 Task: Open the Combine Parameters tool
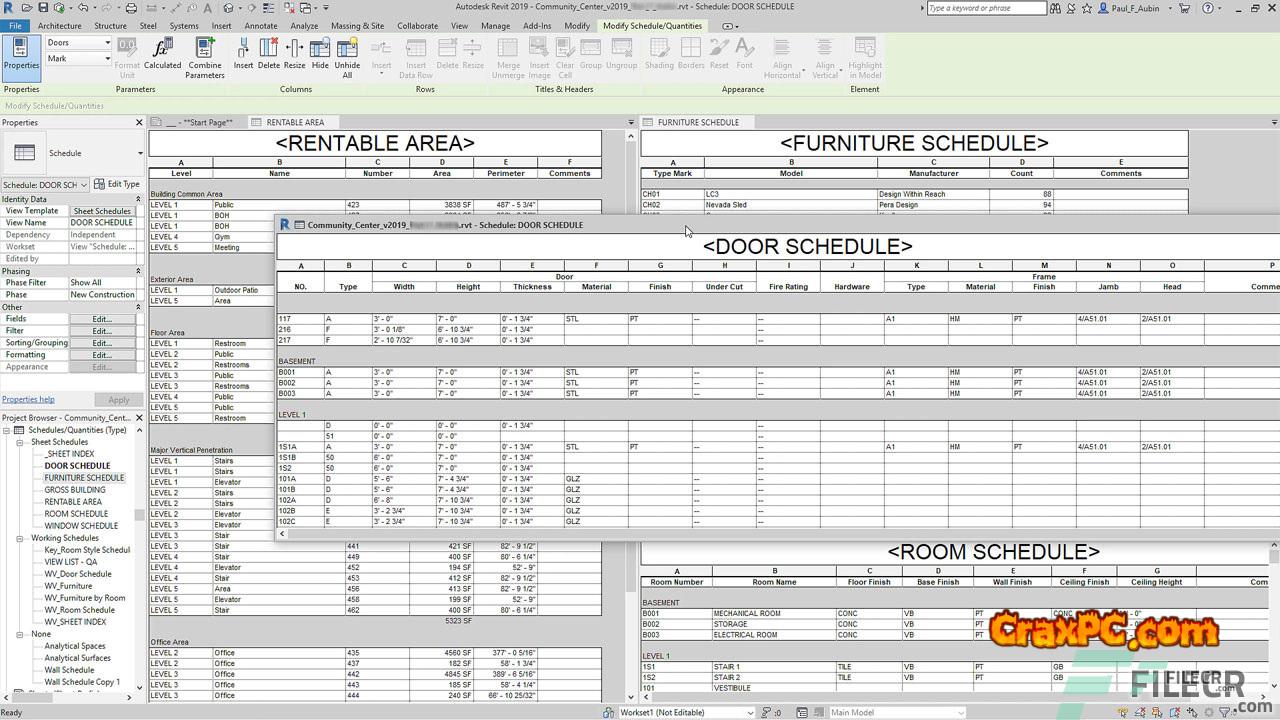(x=205, y=51)
